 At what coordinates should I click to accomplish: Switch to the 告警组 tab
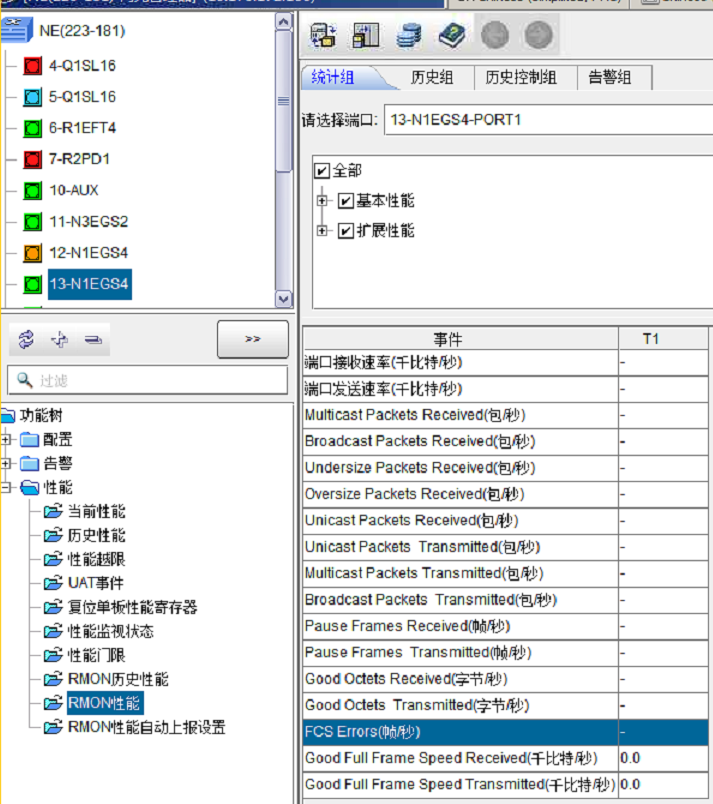610,77
